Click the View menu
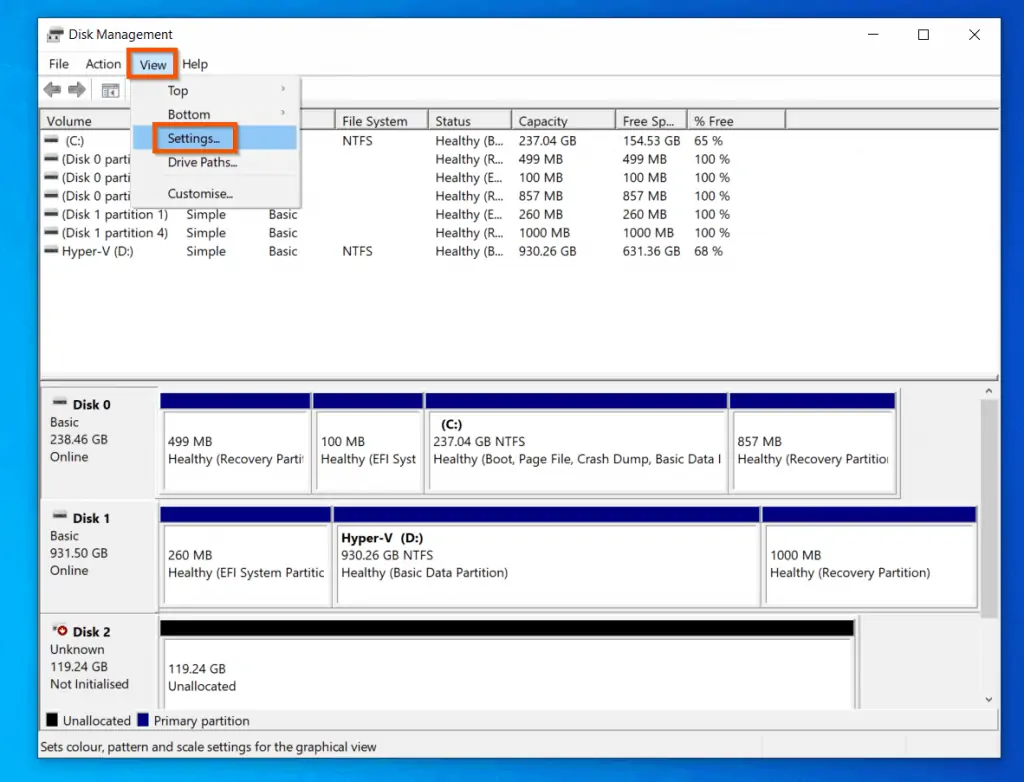This screenshot has width=1024, height=782. pyautogui.click(x=153, y=65)
